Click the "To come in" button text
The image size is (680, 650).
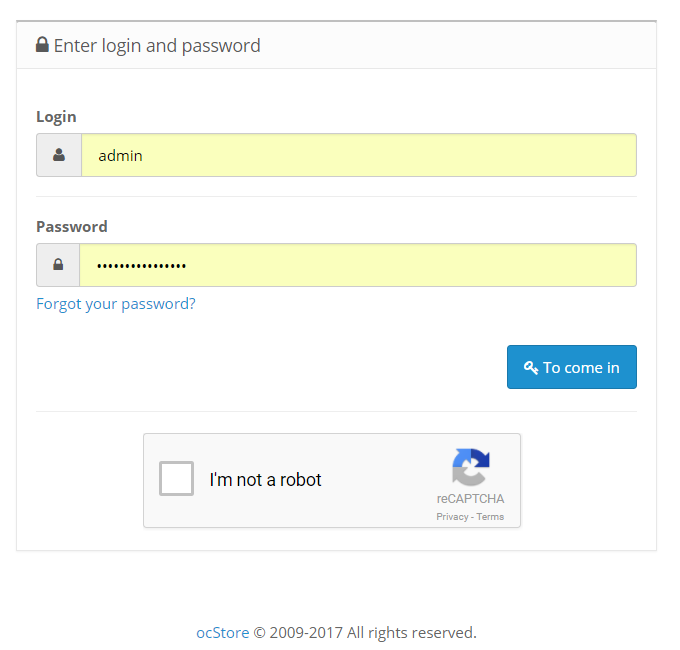coord(581,368)
